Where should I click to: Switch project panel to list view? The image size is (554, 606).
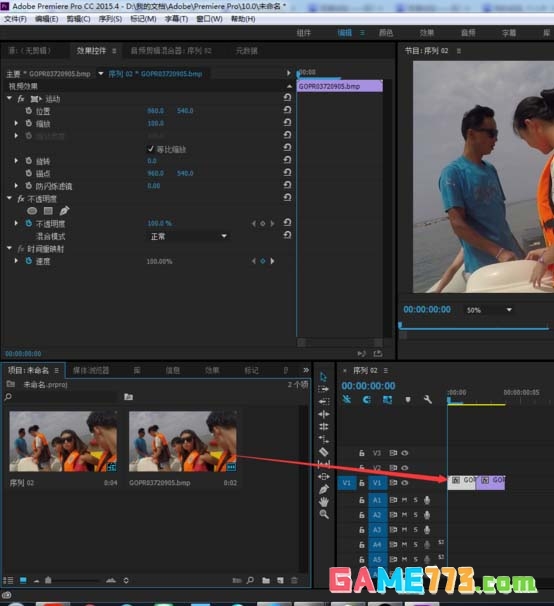(9, 580)
